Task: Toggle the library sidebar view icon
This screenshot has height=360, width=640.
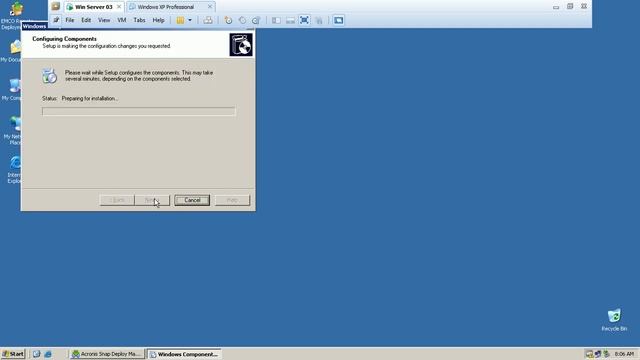Action: tap(276, 20)
